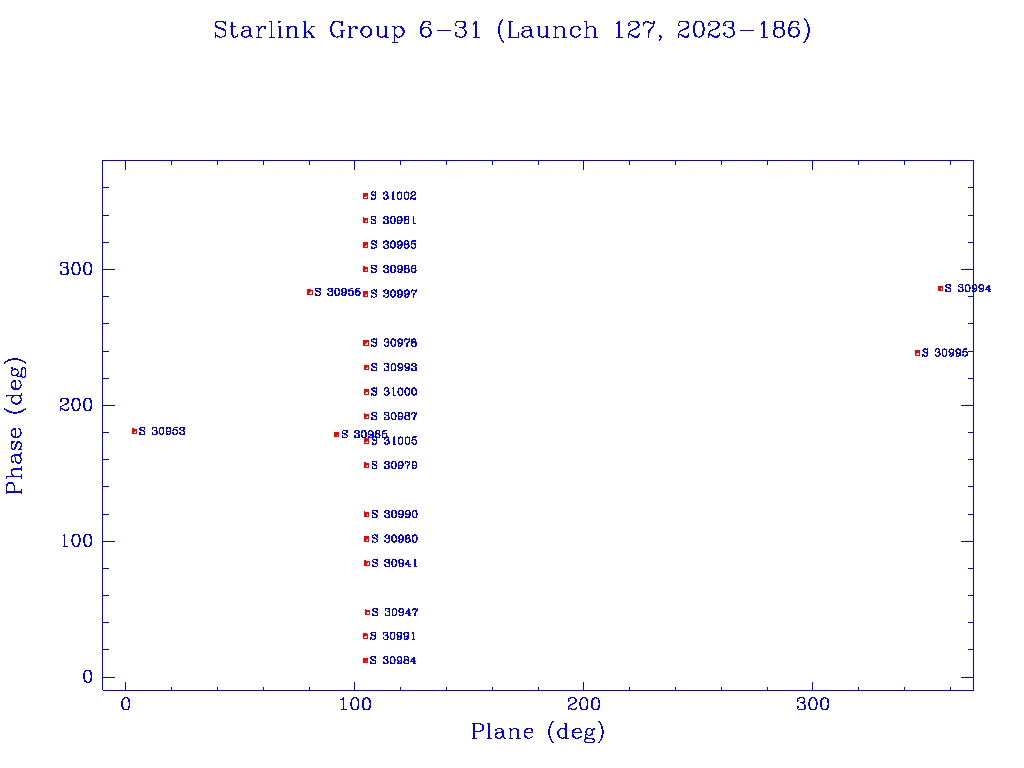Click the "100" tick on the Plane axis

click(355, 704)
